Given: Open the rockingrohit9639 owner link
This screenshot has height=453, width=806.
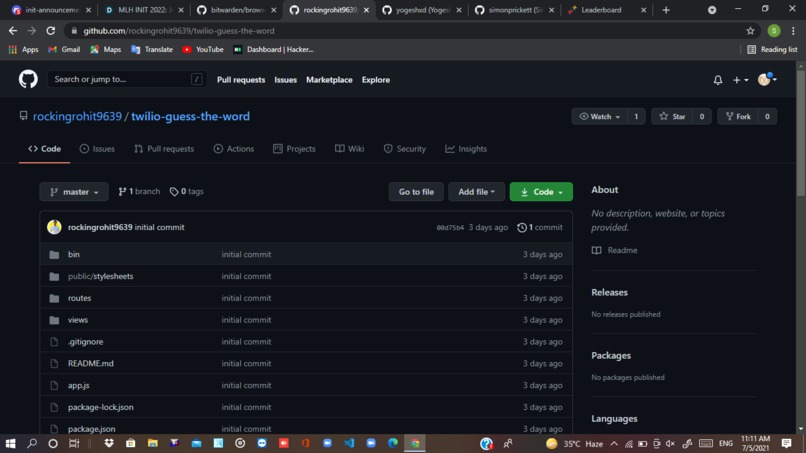Looking at the screenshot, I should click(77, 116).
